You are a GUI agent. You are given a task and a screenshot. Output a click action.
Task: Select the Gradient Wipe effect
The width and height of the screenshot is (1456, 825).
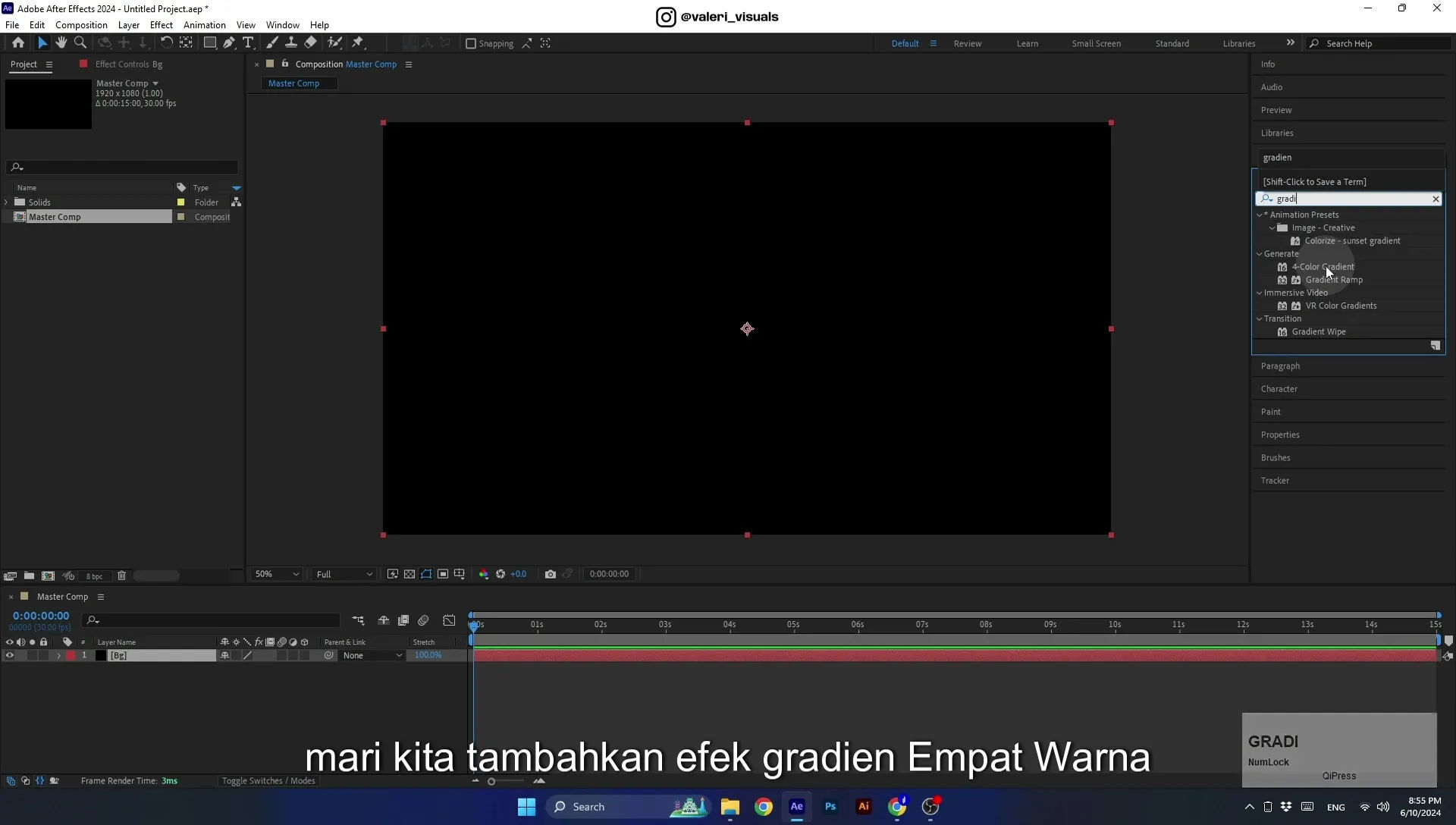click(x=1319, y=331)
